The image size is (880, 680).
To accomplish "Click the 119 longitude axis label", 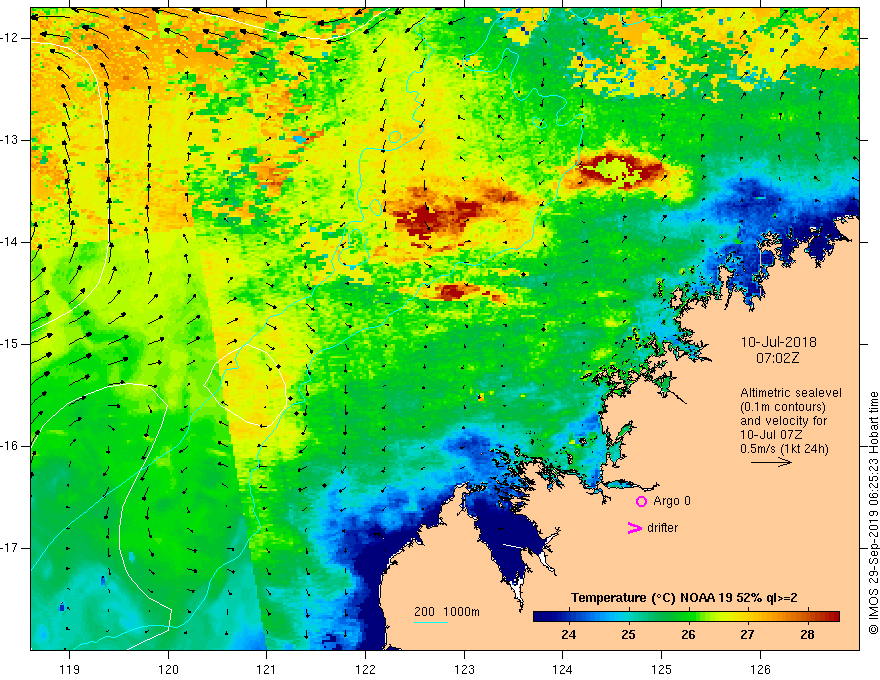I will [70, 669].
